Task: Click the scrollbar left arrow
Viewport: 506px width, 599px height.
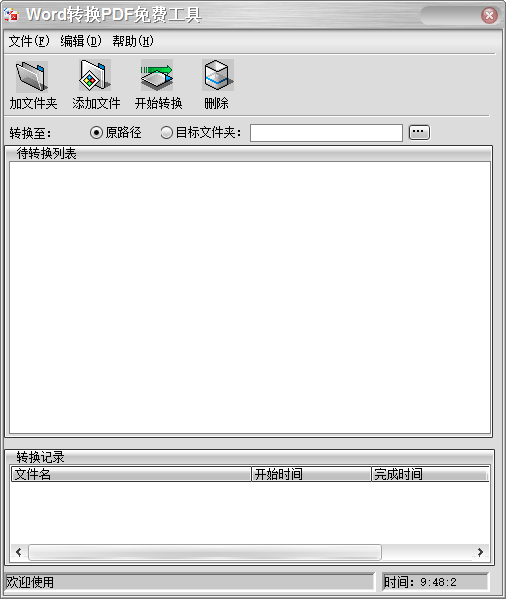Action: pos(19,552)
